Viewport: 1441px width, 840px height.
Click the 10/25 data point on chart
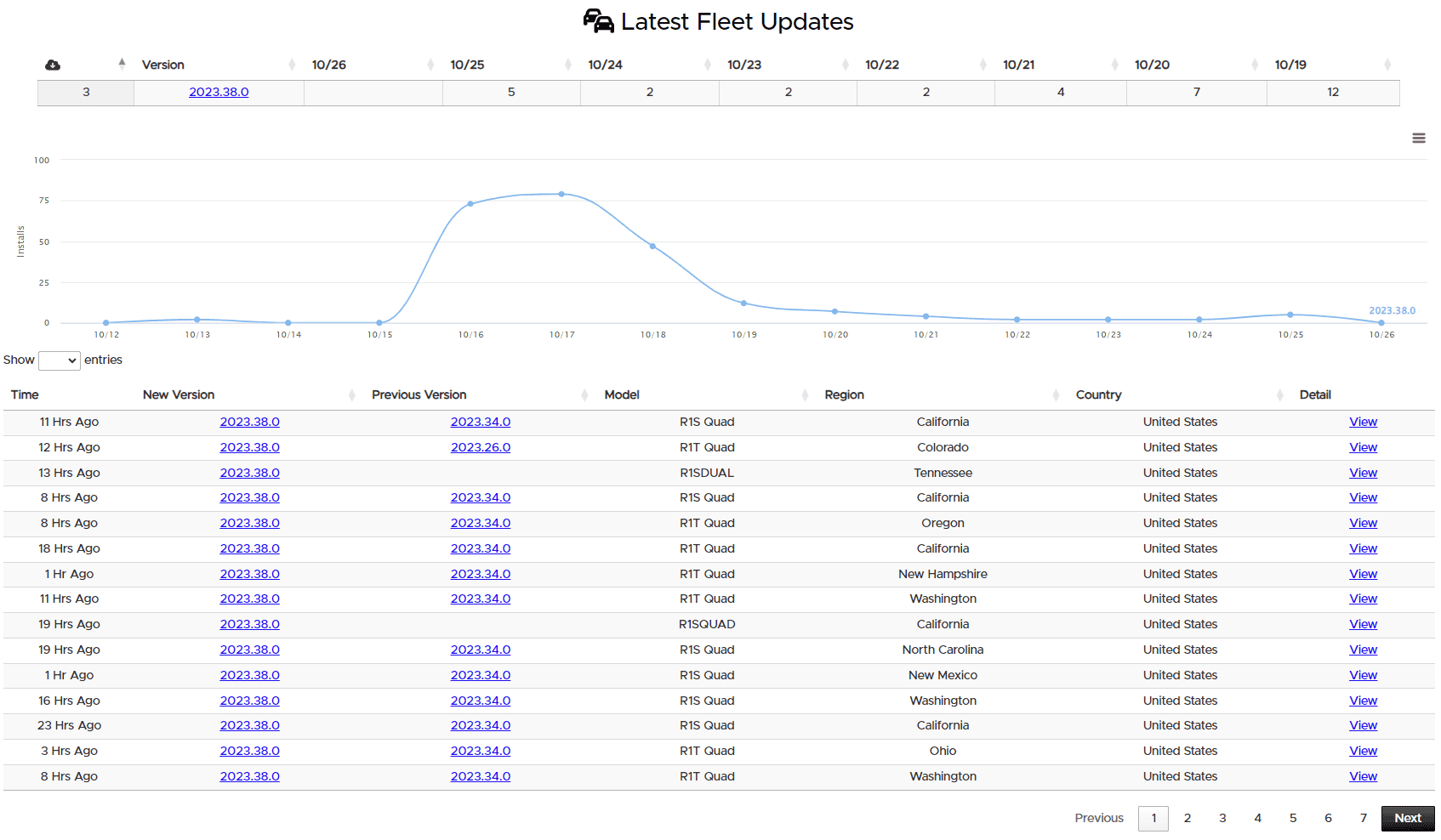(x=1290, y=315)
